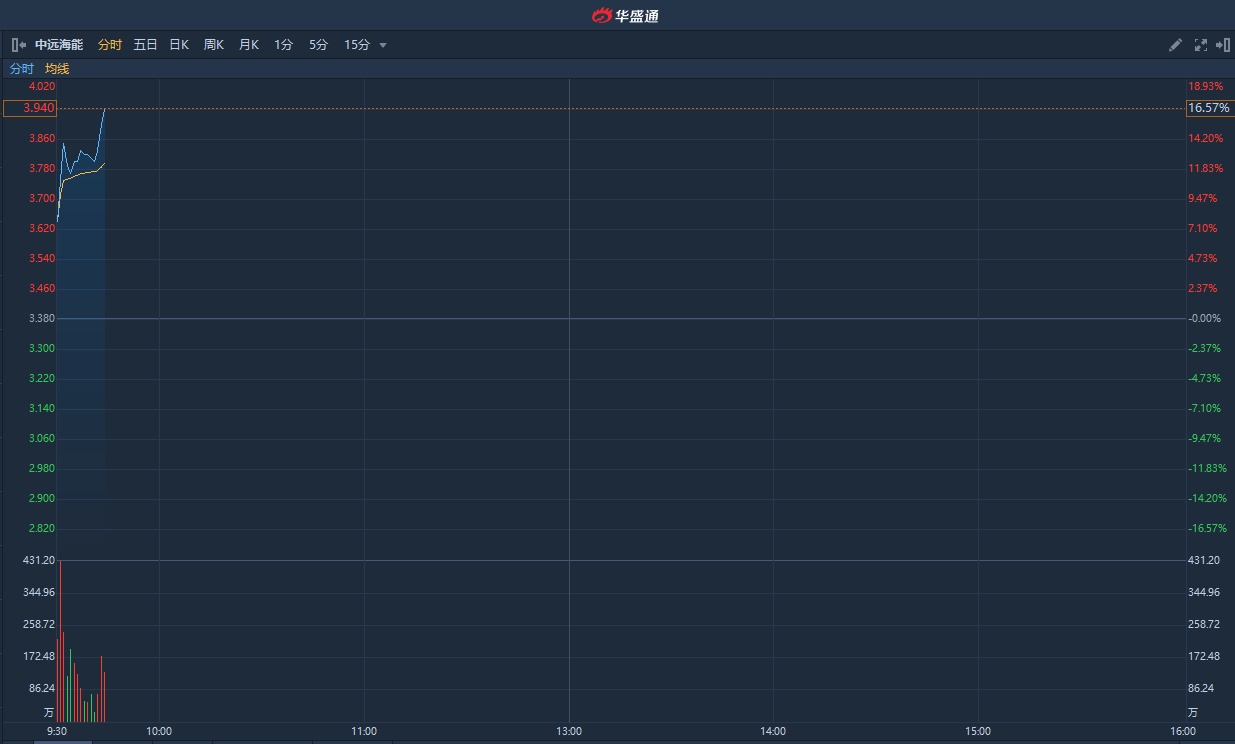
Task: Toggle the 均线 average line legend
Action: tap(57, 69)
